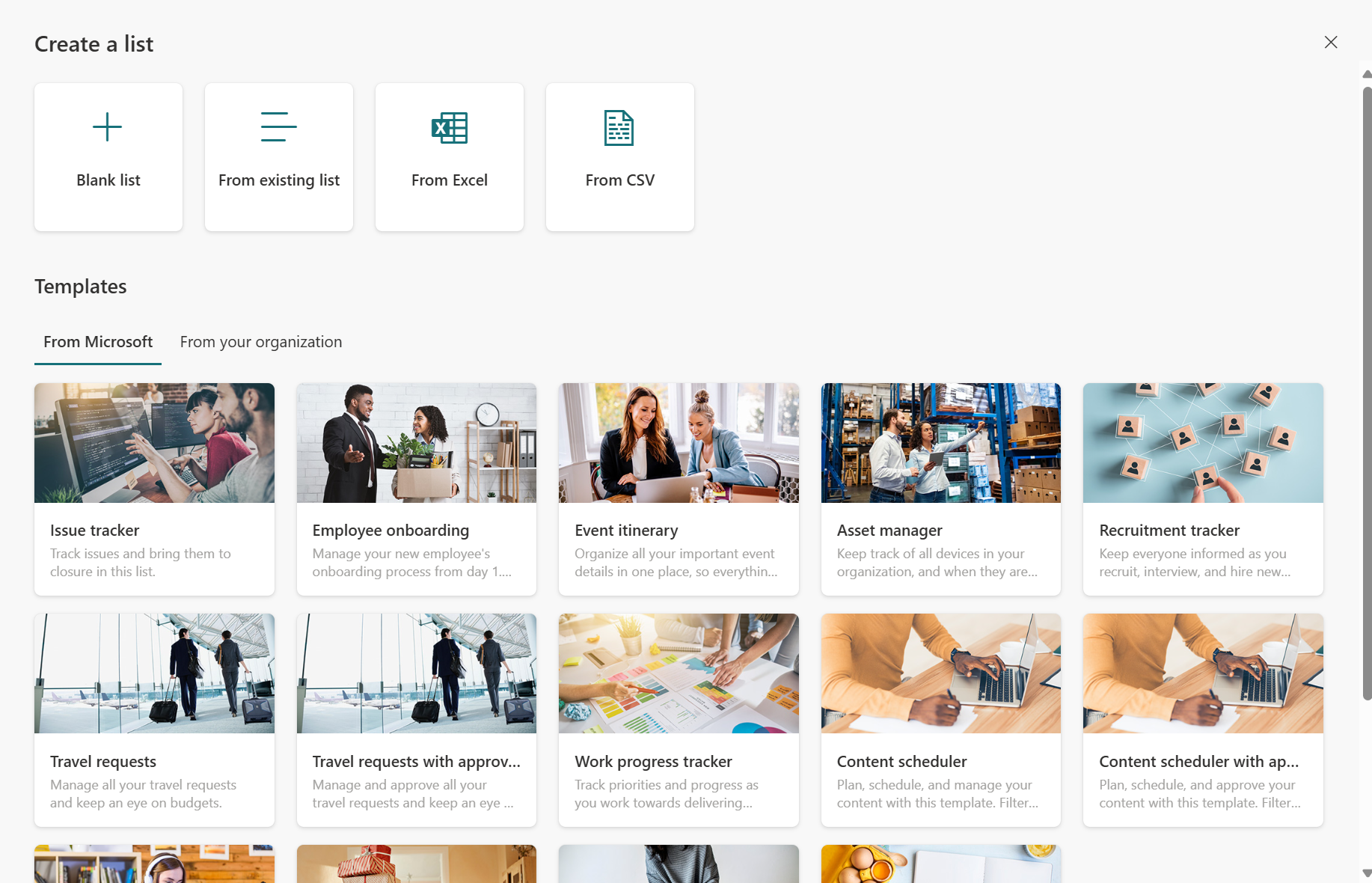Switch to the From your organization tab
Screen dimensions: 1372x883
(260, 341)
